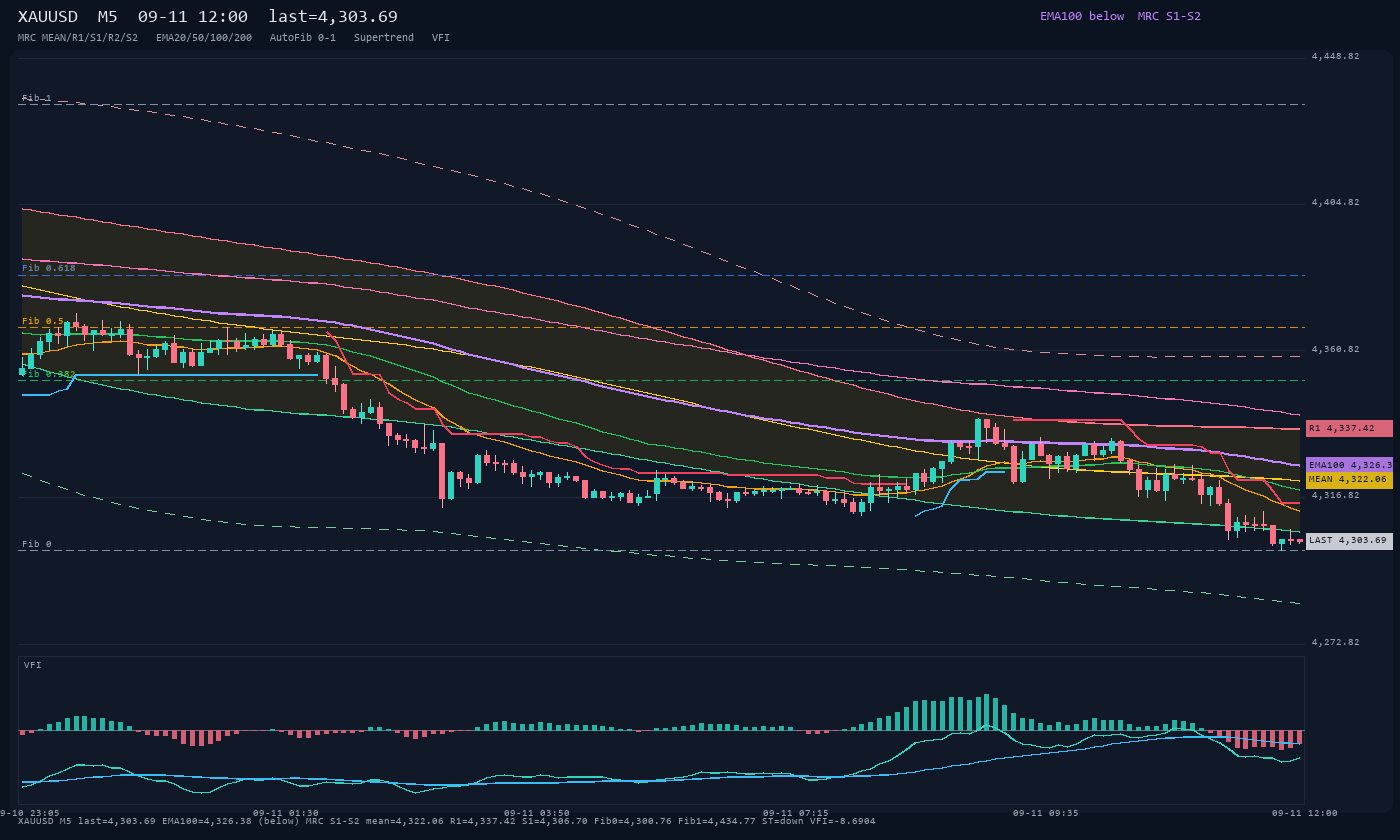Click the 4,404.82 price axis label

[1336, 202]
